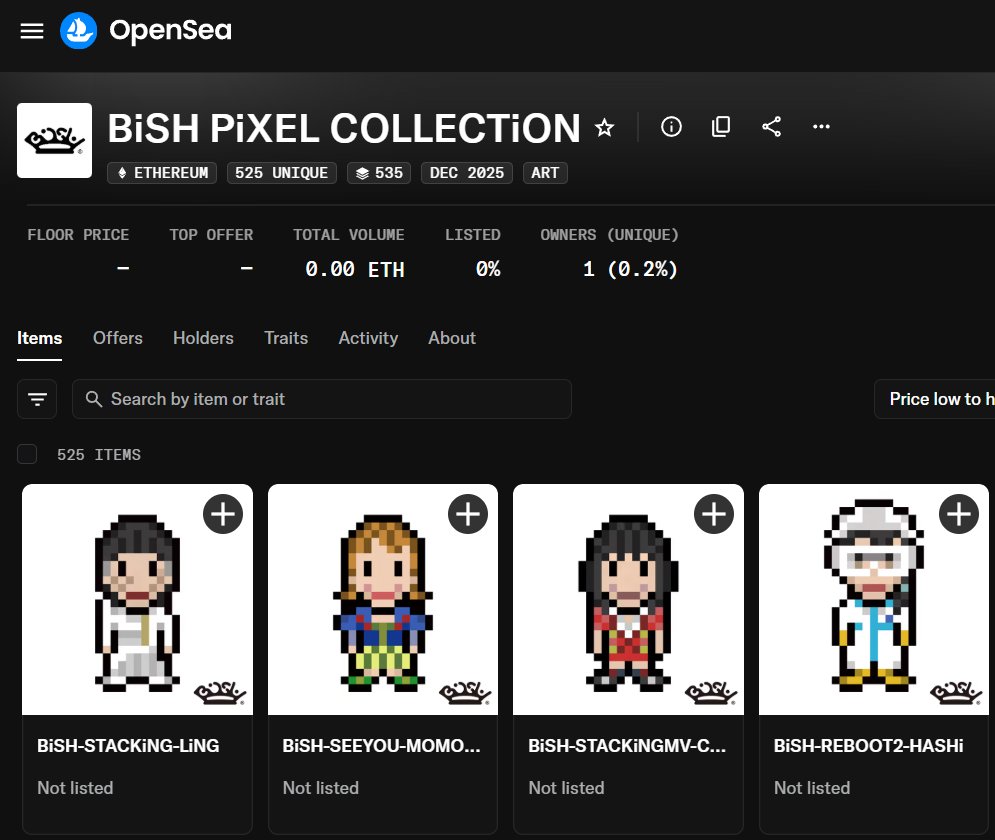Add BiSH-STACKiNG-LiNG to cart with plus

coord(223,514)
